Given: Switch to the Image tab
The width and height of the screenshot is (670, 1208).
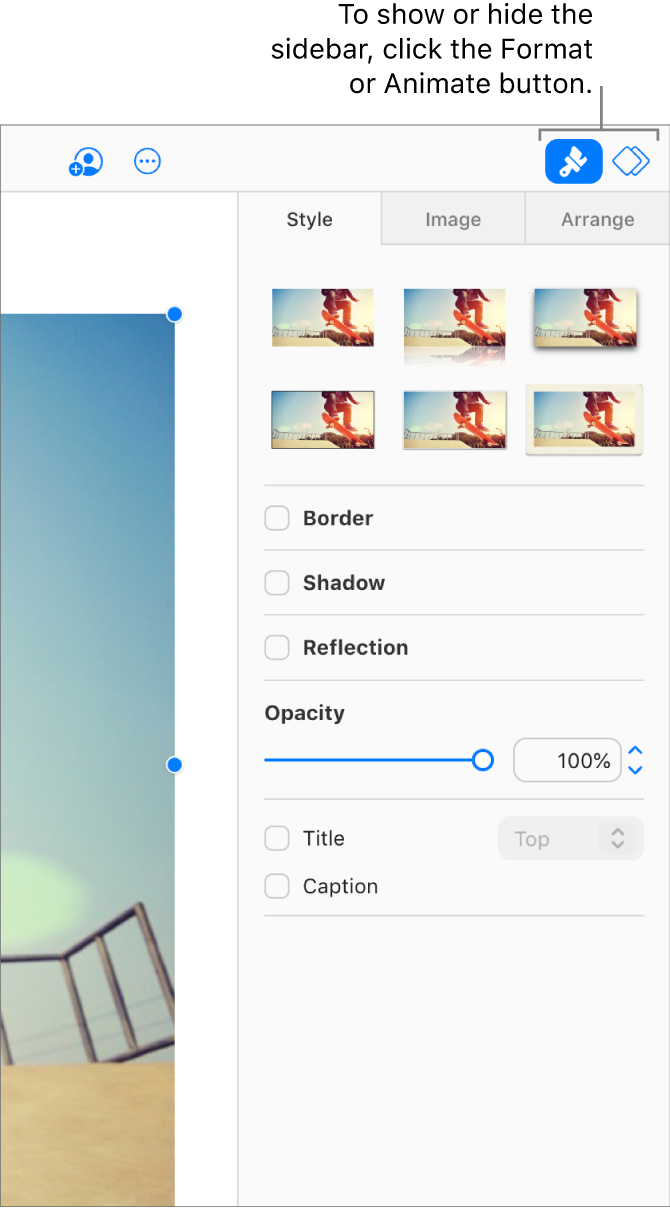Looking at the screenshot, I should (452, 219).
